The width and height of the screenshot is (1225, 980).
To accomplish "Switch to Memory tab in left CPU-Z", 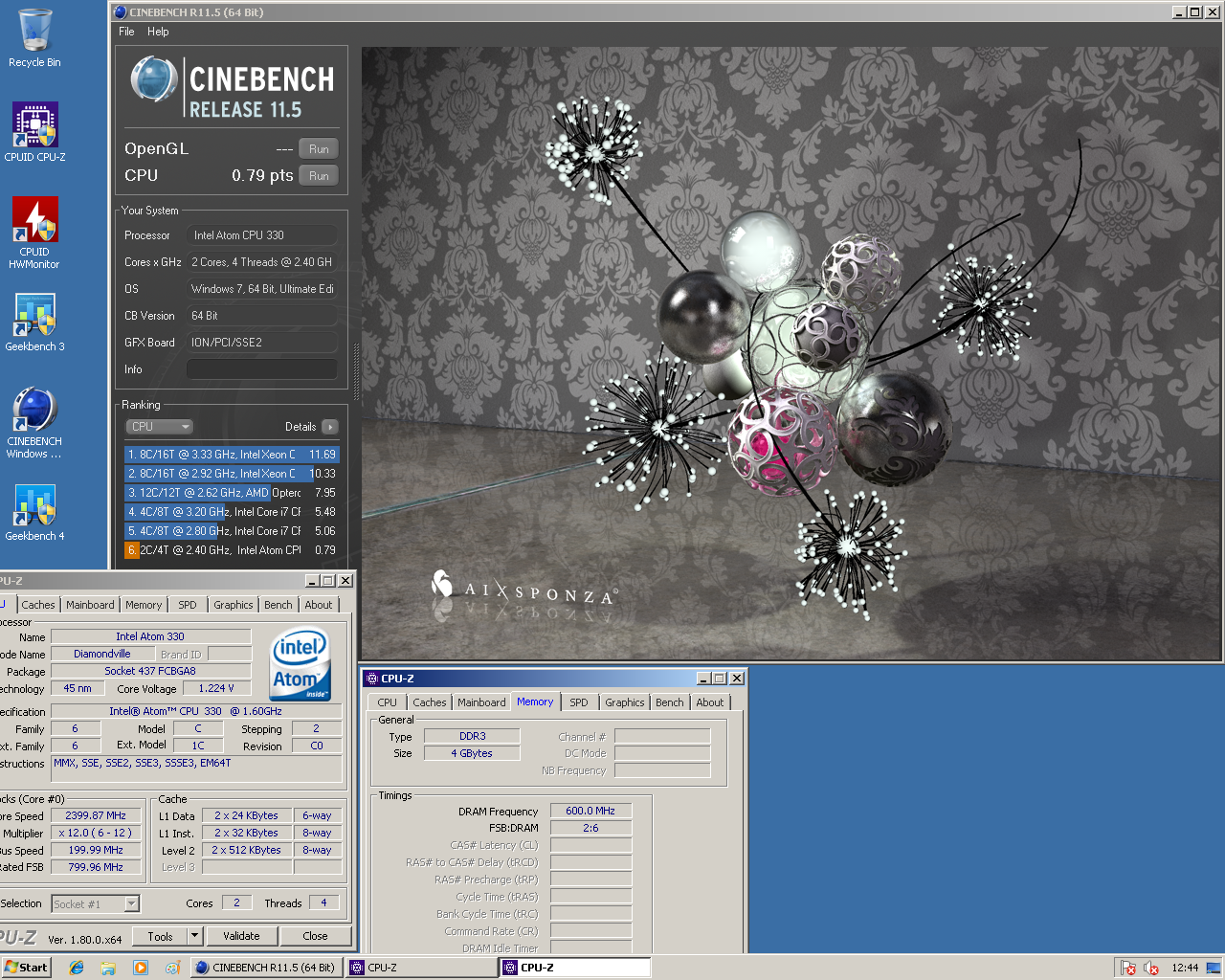I will (x=144, y=605).
